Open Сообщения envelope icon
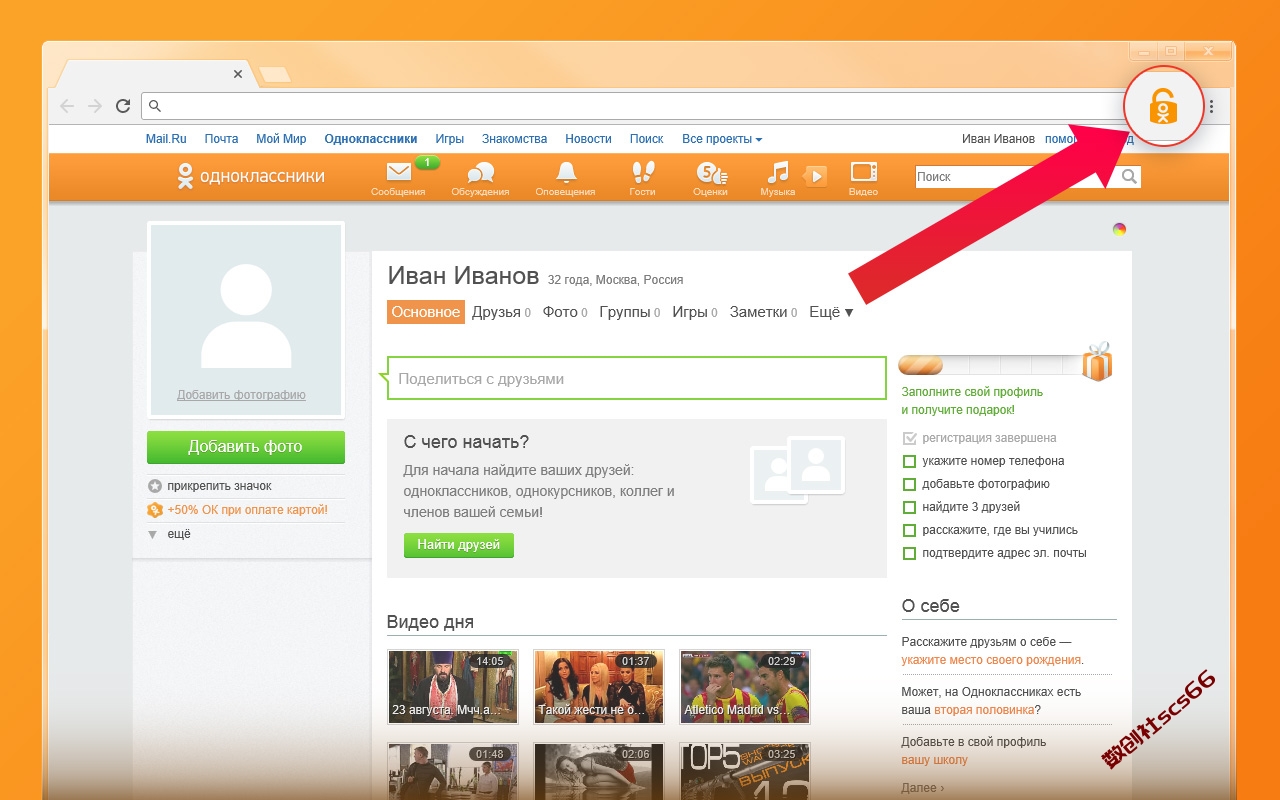Viewport: 1280px width, 800px height. [x=399, y=171]
